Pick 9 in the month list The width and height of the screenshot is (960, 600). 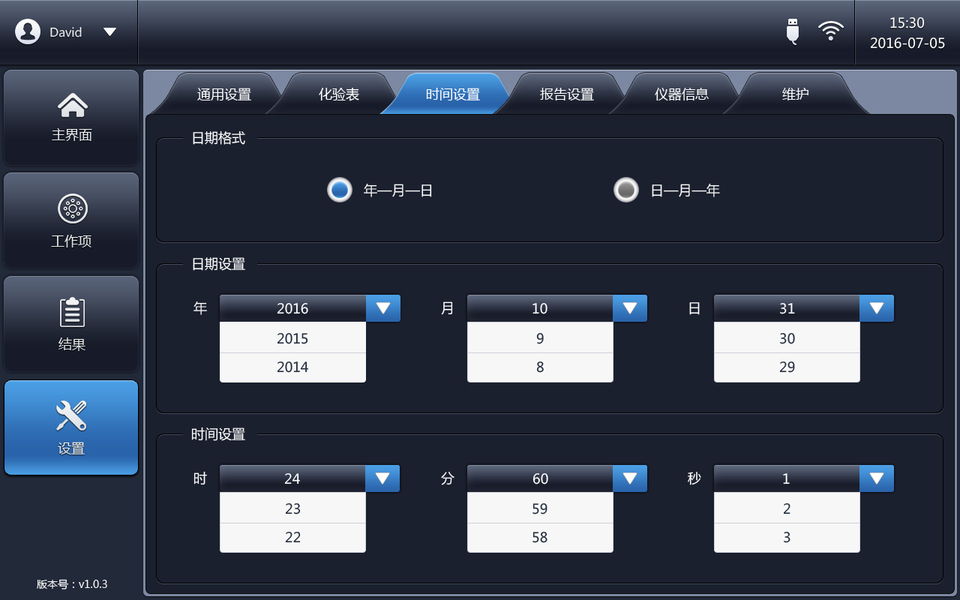[x=540, y=338]
